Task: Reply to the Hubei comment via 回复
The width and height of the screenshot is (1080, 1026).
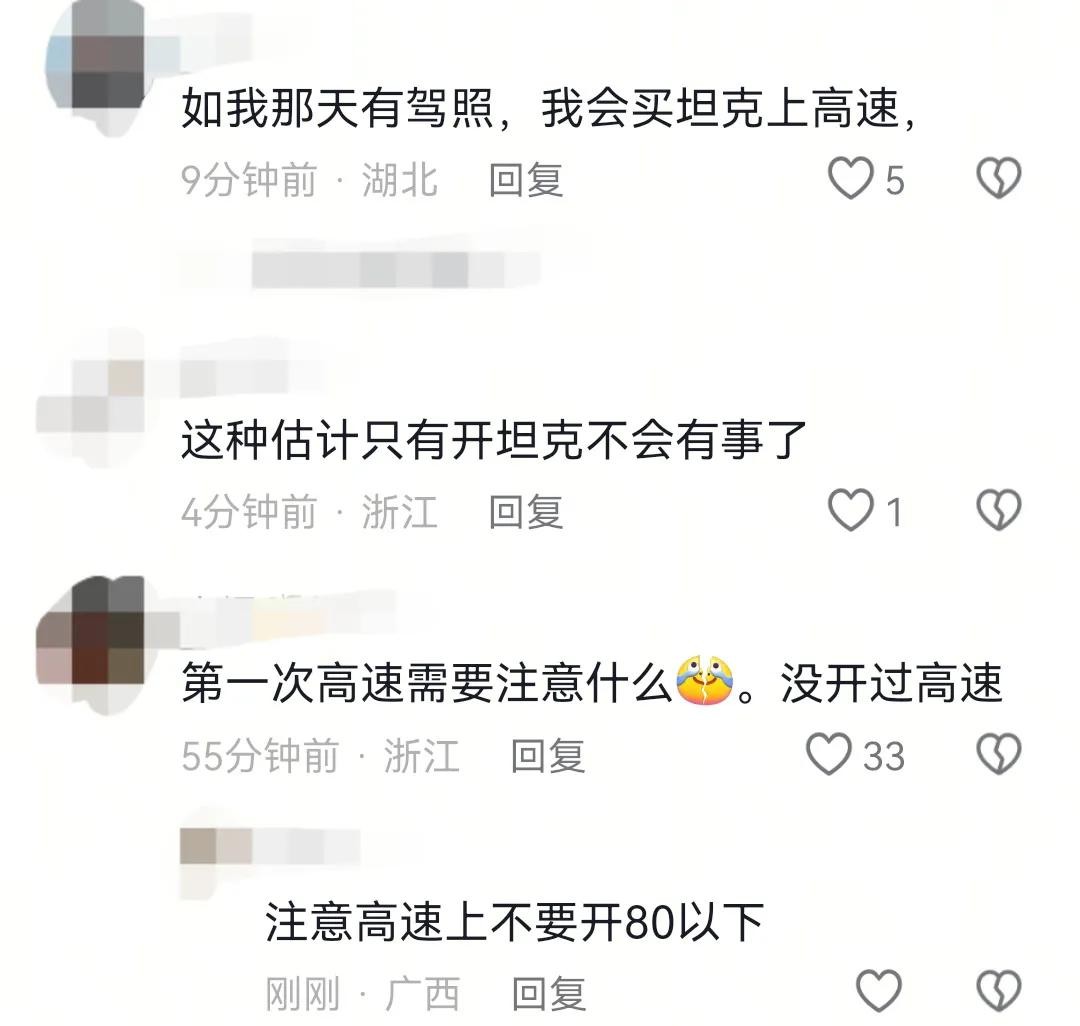Action: (526, 180)
